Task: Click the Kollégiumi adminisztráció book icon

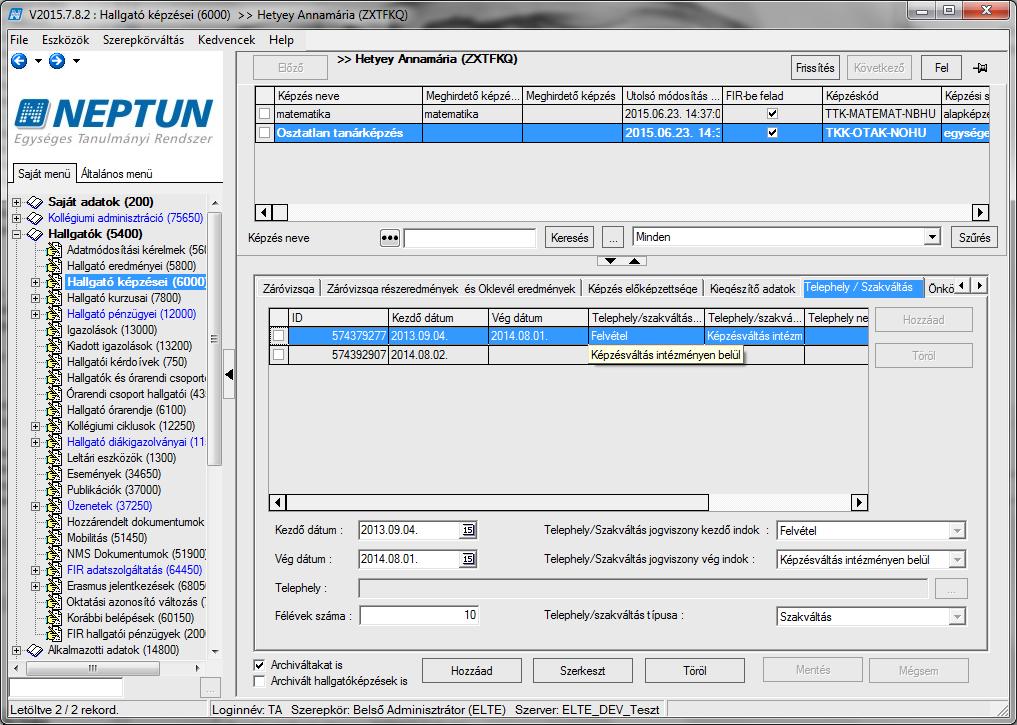Action: coord(34,218)
